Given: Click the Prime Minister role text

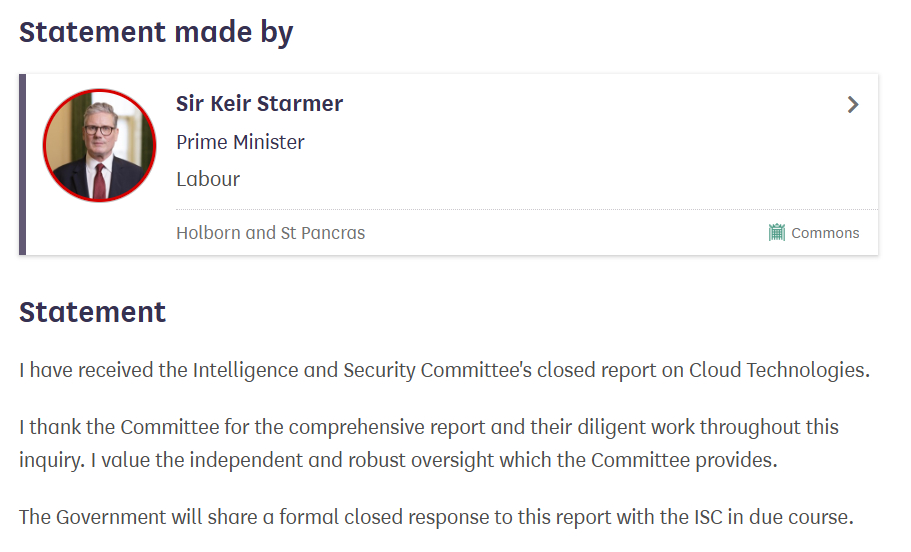Looking at the screenshot, I should pyautogui.click(x=240, y=142).
